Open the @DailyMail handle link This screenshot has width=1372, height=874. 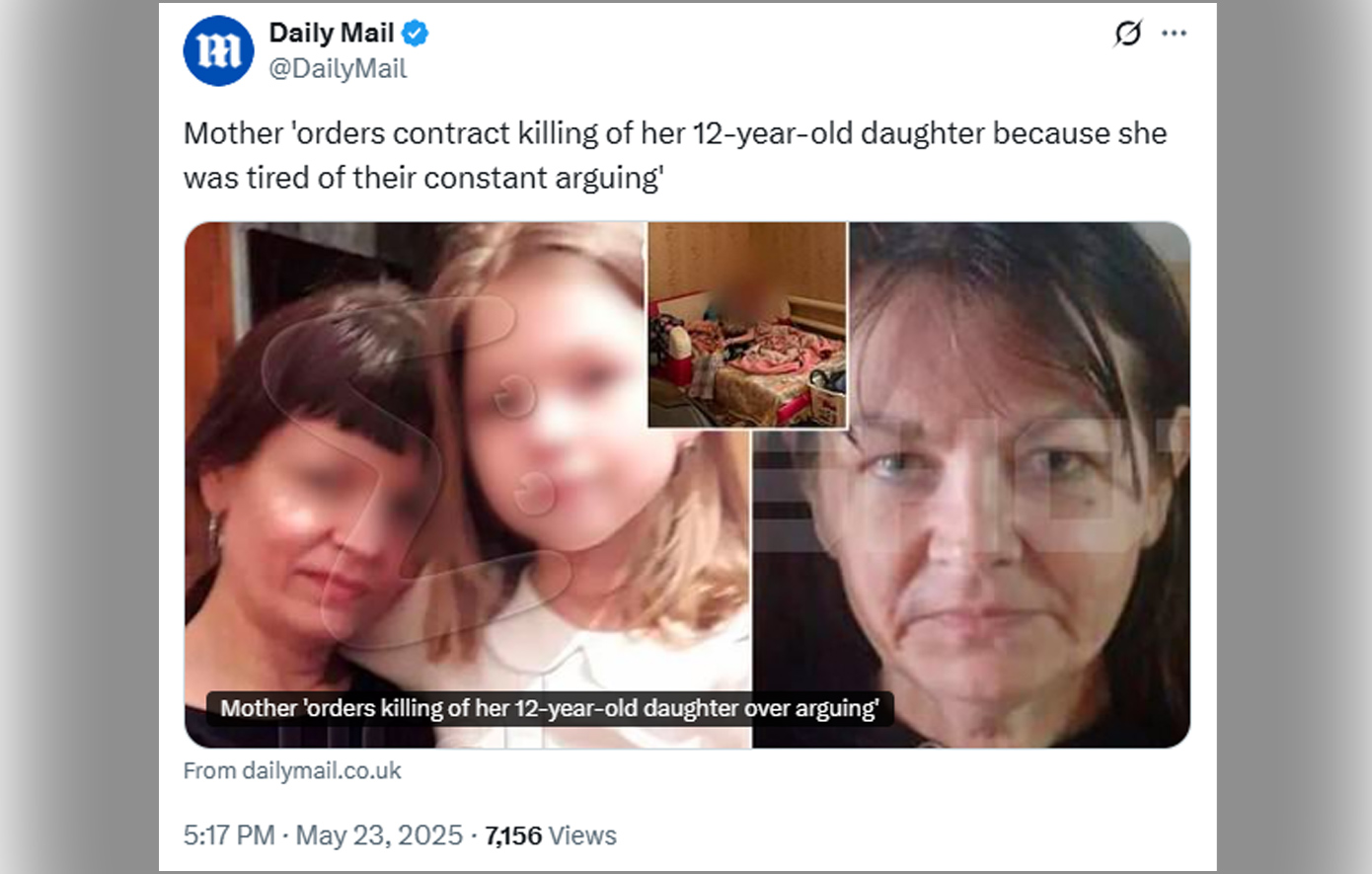click(x=338, y=68)
